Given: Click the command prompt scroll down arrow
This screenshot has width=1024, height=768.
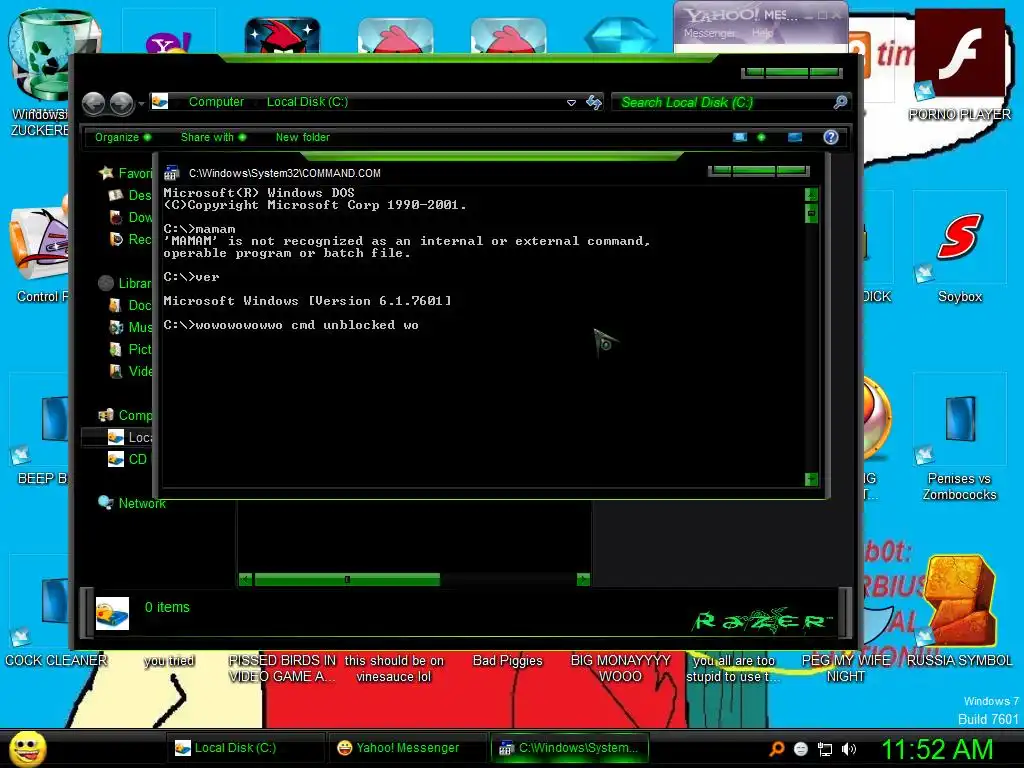Looking at the screenshot, I should [811, 479].
